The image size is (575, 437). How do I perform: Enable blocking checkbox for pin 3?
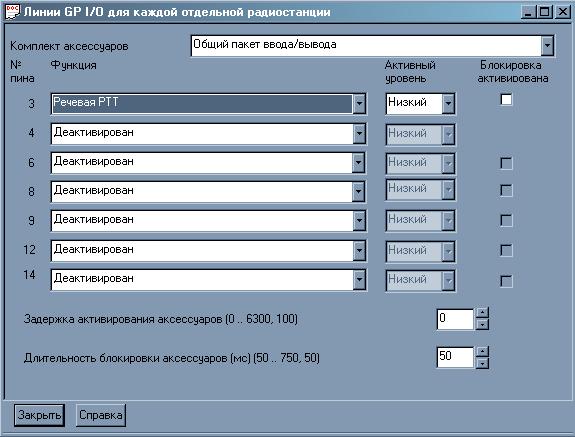pyautogui.click(x=506, y=99)
